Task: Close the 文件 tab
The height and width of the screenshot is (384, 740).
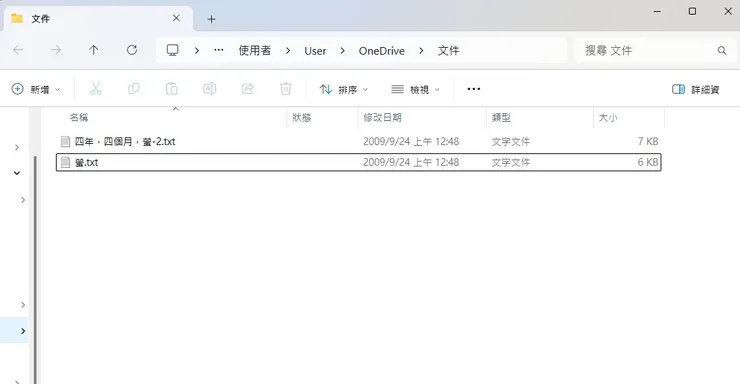Action: tap(177, 18)
